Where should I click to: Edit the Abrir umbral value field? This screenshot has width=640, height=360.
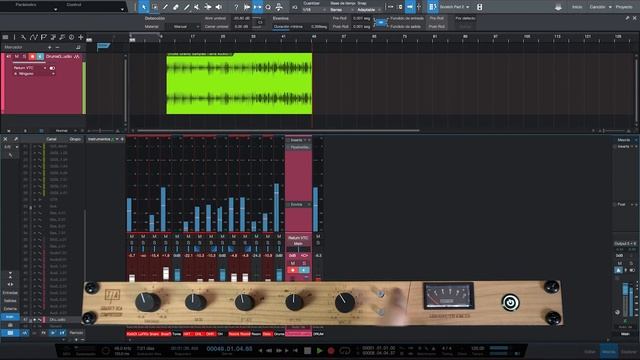(241, 18)
